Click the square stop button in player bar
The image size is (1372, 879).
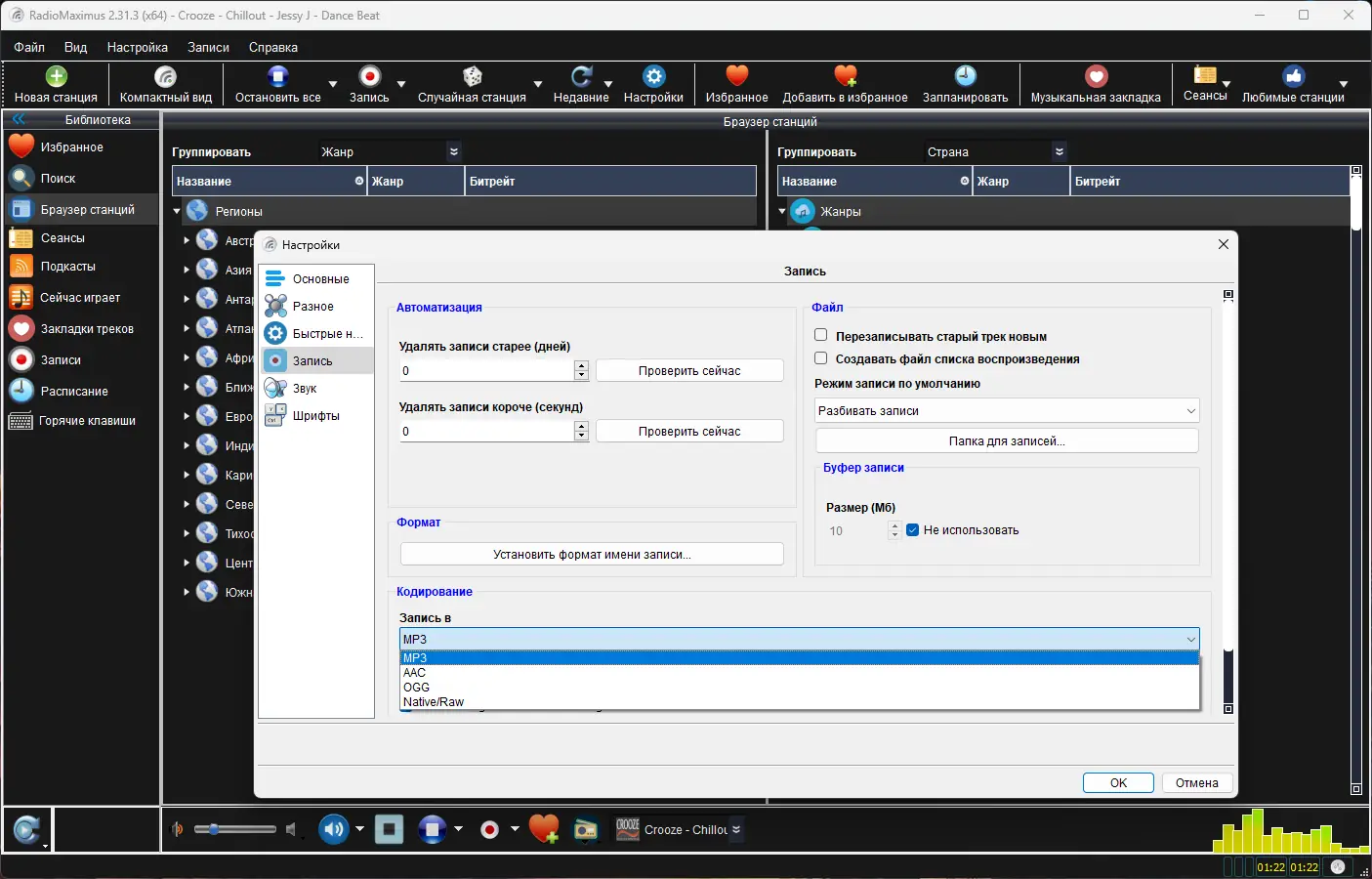389,830
